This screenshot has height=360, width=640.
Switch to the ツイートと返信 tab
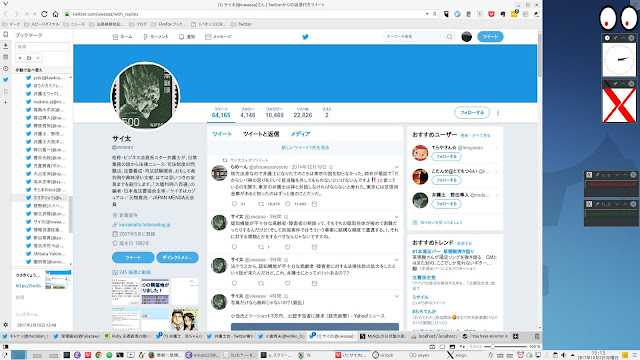261,134
